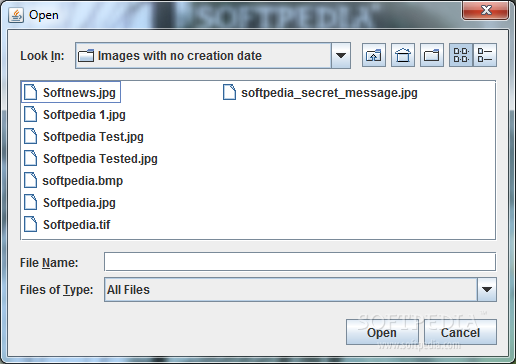
Task: Select file Softnews.jpg
Action: click(x=71, y=92)
